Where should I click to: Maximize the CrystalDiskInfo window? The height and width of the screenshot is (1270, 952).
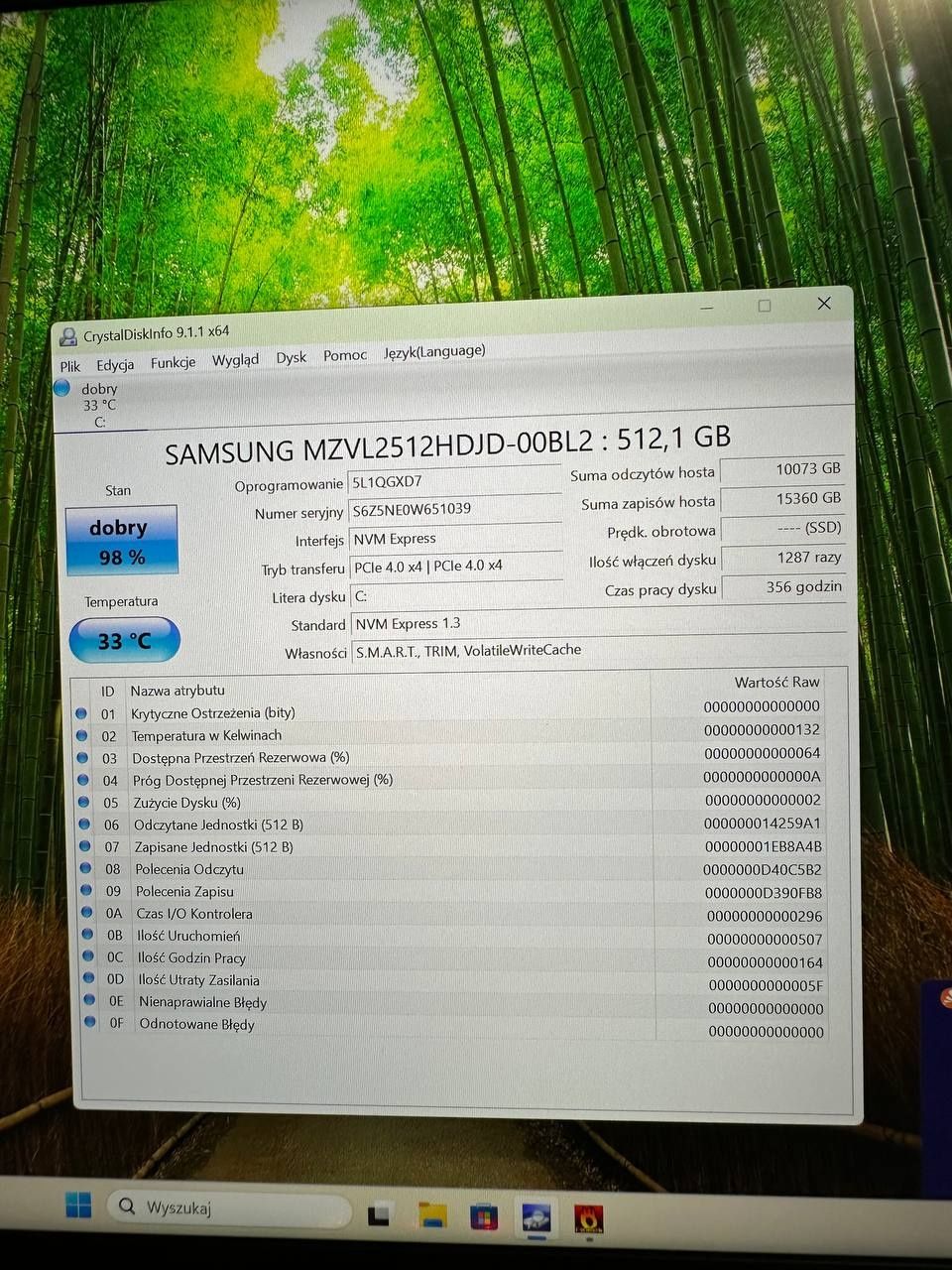[765, 306]
